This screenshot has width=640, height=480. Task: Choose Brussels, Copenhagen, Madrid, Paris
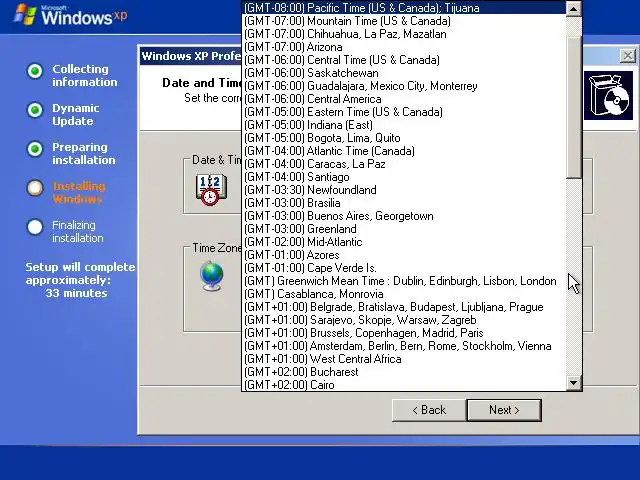point(404,333)
